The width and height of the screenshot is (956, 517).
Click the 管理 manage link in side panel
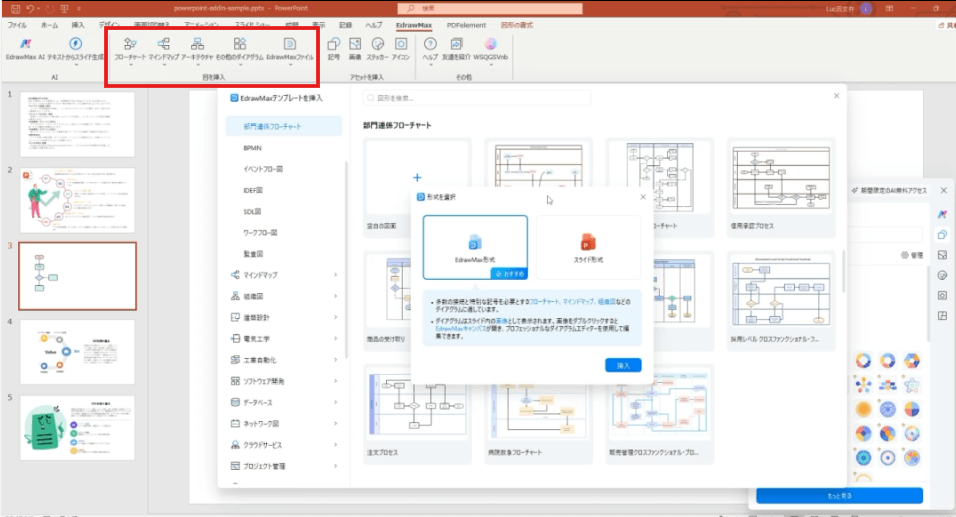pyautogui.click(x=912, y=255)
